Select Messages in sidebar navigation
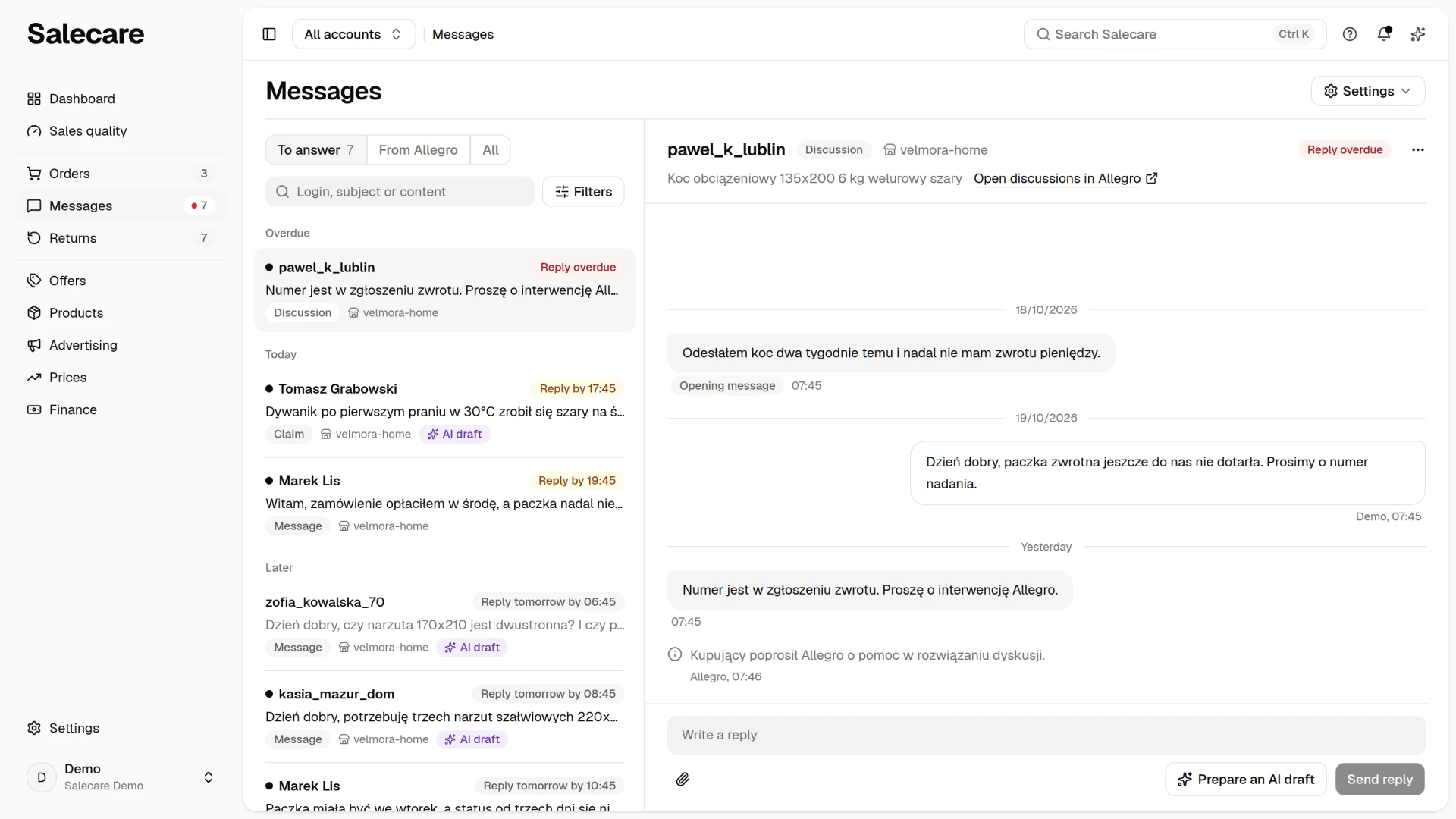 [121, 206]
